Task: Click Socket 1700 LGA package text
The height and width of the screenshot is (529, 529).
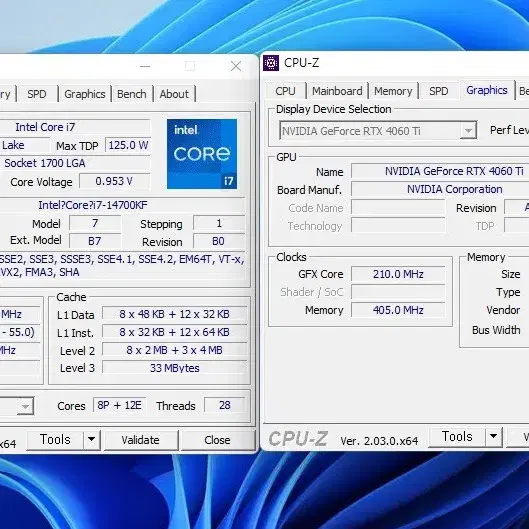Action: pyautogui.click(x=45, y=163)
